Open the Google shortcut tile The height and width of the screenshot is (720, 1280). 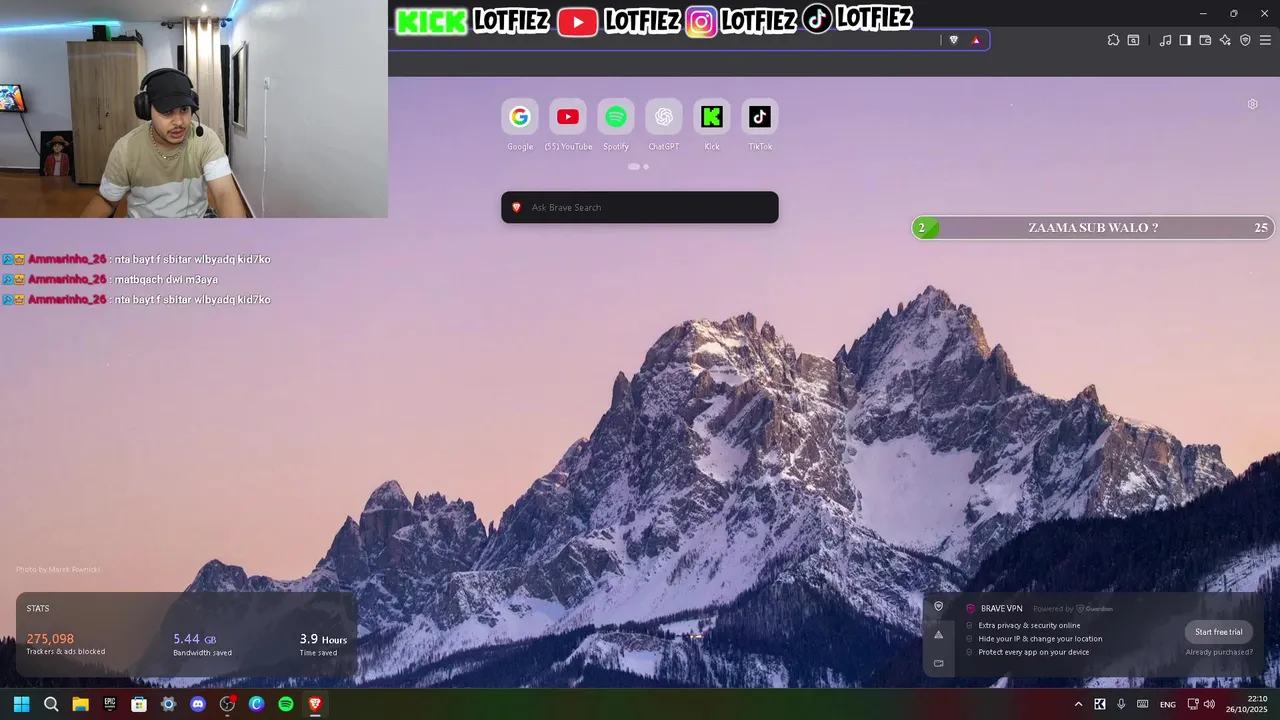520,117
